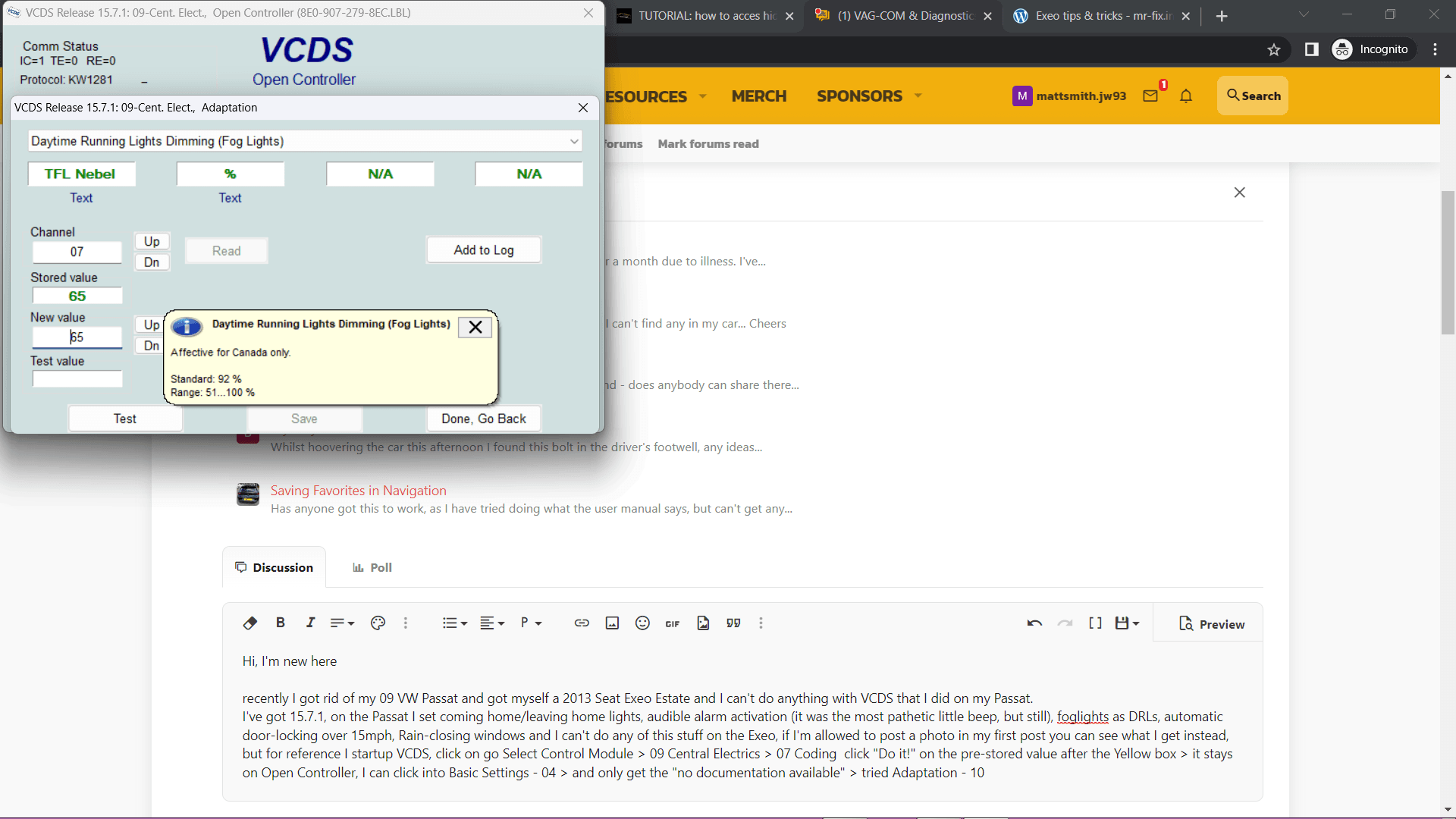The image size is (1456, 819).
Task: Click Mark forums read link
Action: point(708,144)
